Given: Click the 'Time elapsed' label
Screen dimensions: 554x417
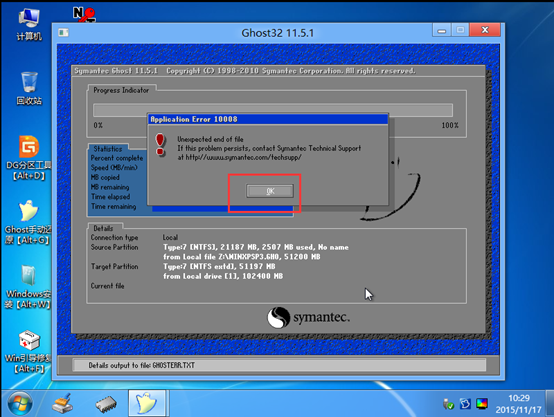Looking at the screenshot, I should point(110,196).
